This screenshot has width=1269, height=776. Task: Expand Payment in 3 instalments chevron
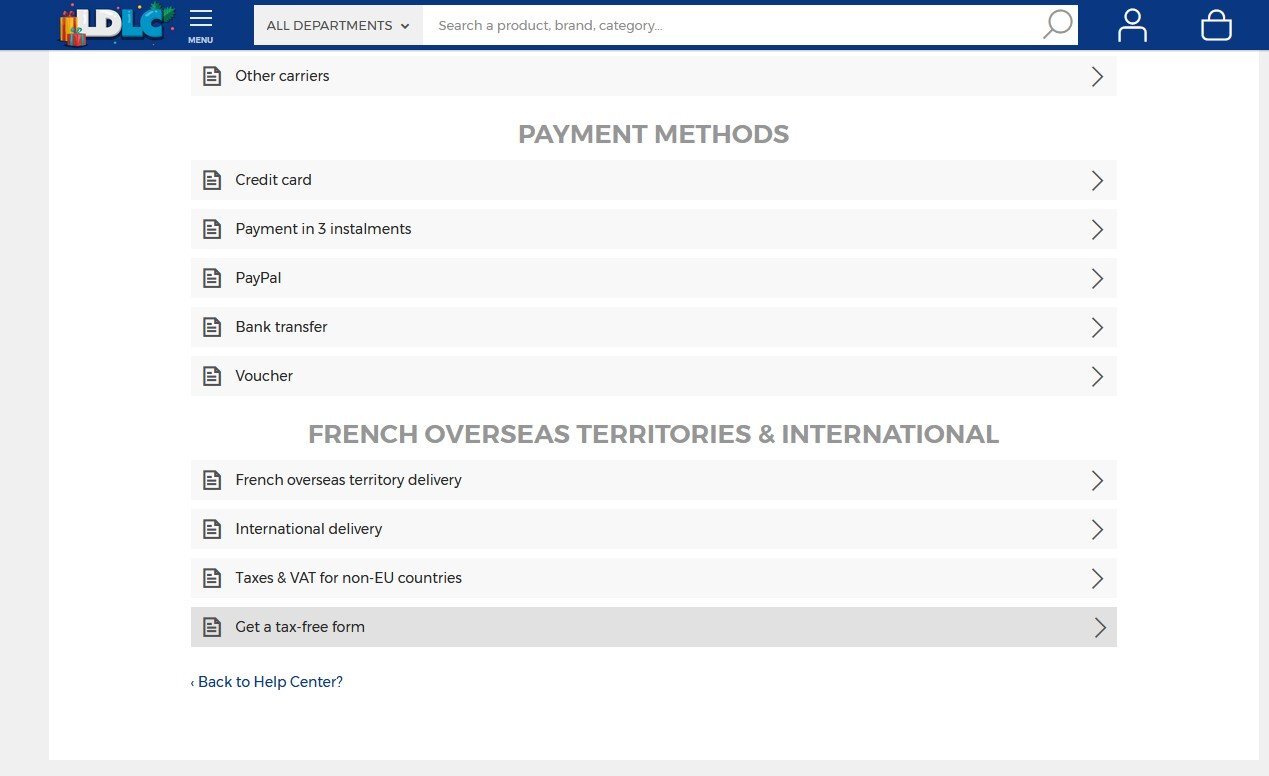(1097, 229)
